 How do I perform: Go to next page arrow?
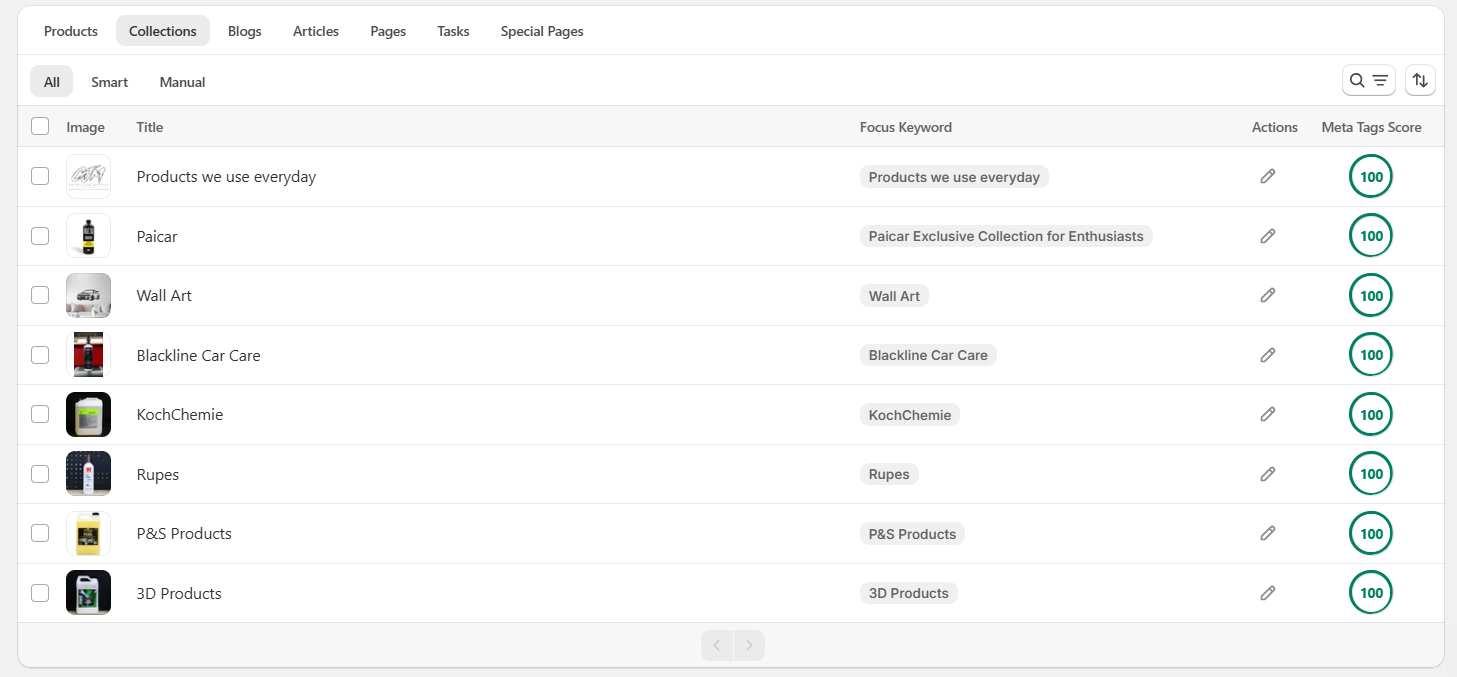[749, 645]
